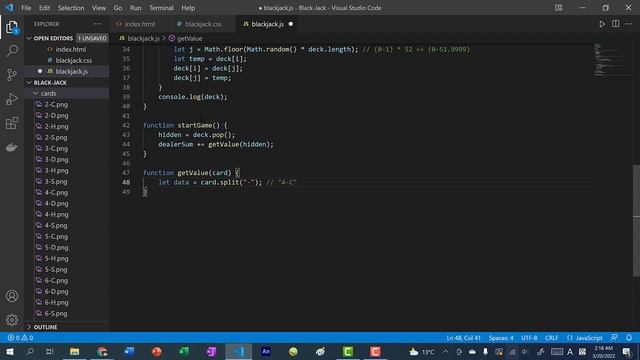Open weather 13°C taskbar widget
This screenshot has width=640, height=360.
(x=422, y=351)
